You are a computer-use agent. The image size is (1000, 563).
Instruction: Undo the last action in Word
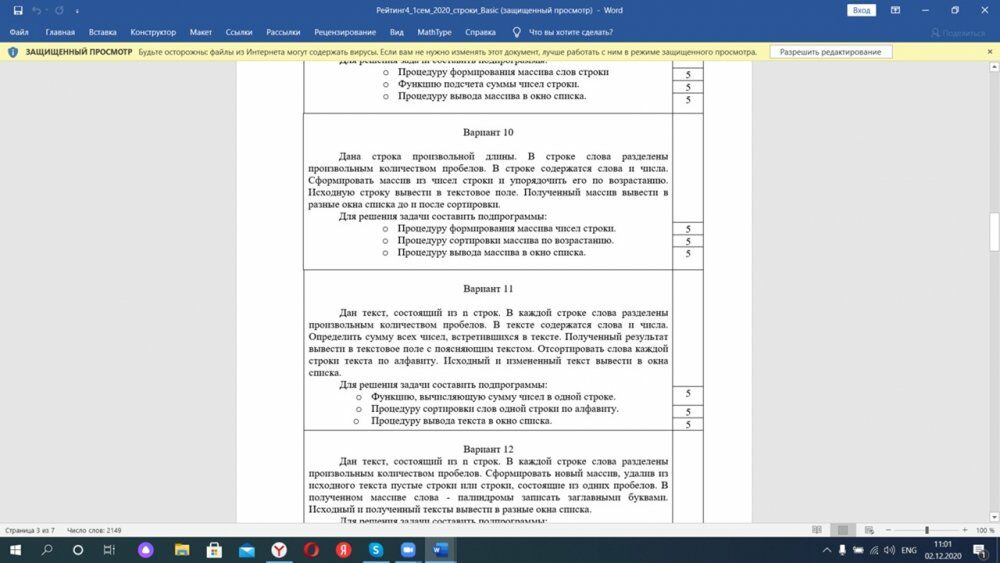tap(36, 10)
